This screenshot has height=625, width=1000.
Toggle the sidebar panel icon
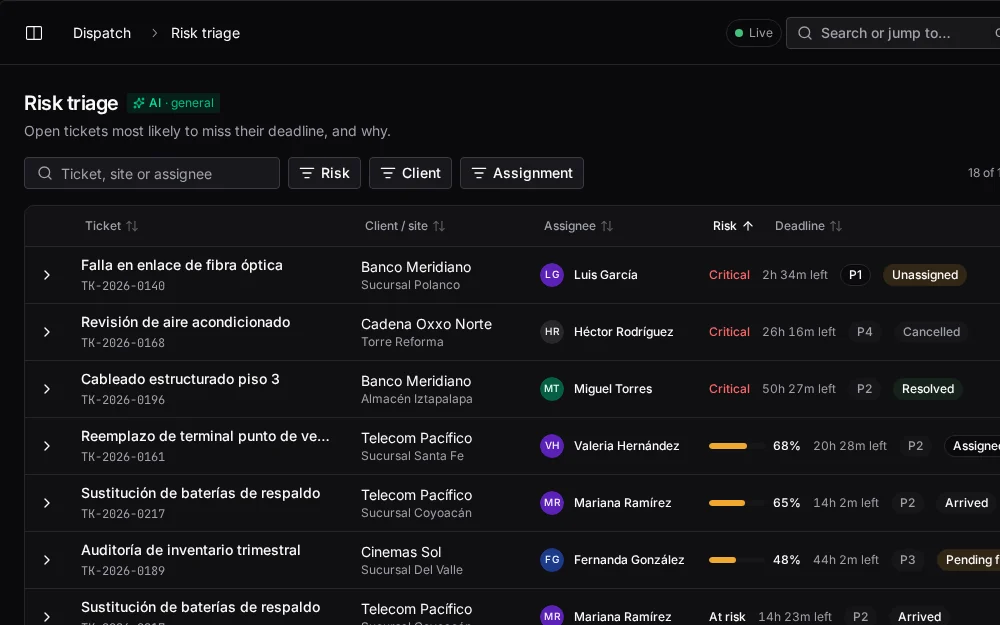click(34, 33)
